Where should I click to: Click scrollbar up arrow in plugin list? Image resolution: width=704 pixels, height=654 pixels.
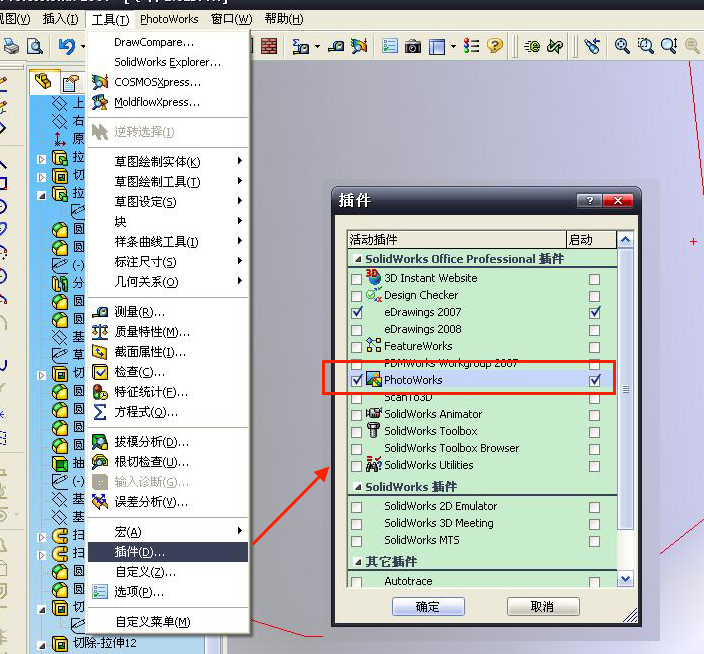click(625, 240)
